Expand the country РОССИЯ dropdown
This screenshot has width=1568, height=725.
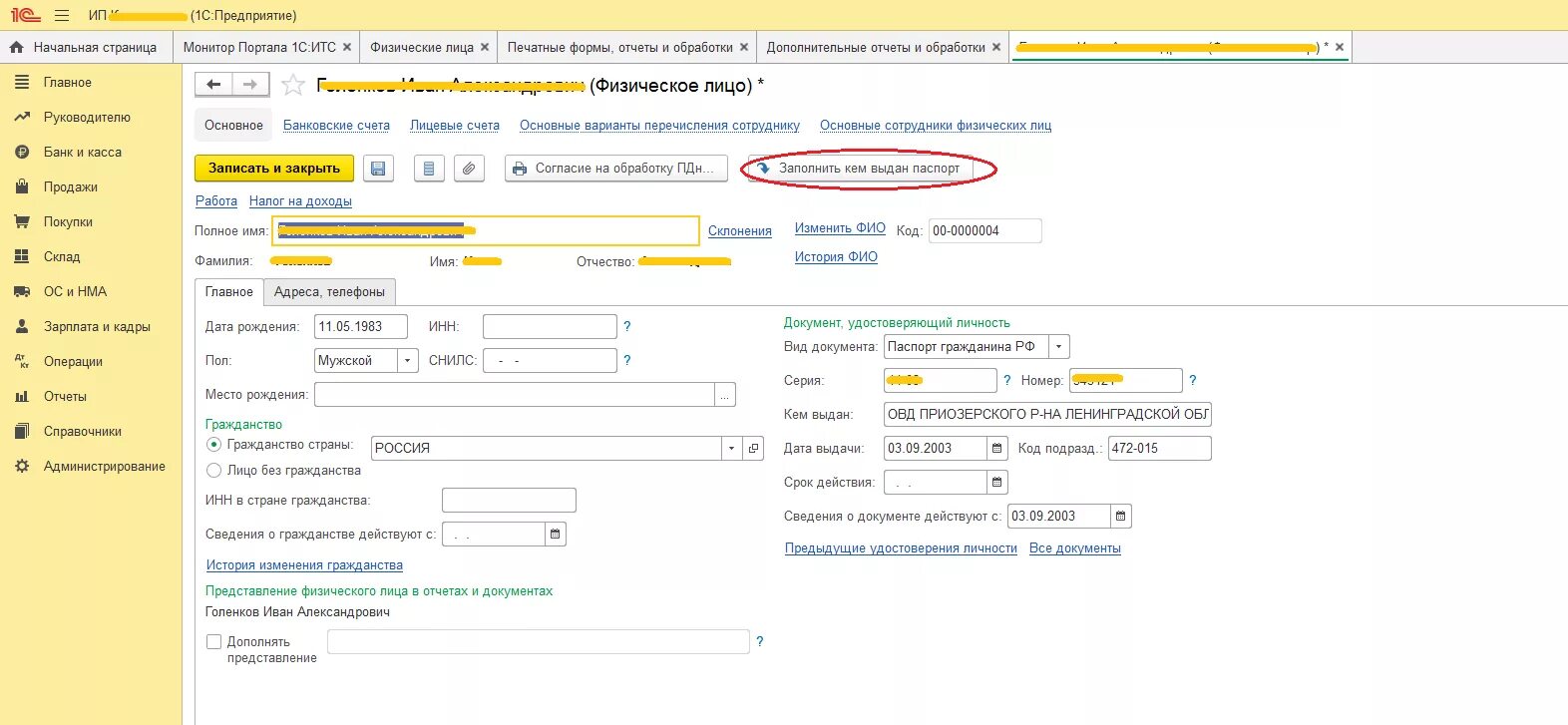(732, 448)
